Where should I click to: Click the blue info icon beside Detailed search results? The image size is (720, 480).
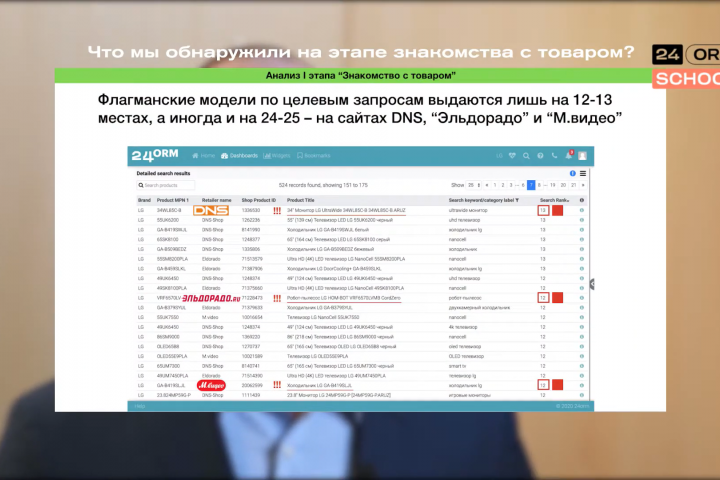point(573,173)
